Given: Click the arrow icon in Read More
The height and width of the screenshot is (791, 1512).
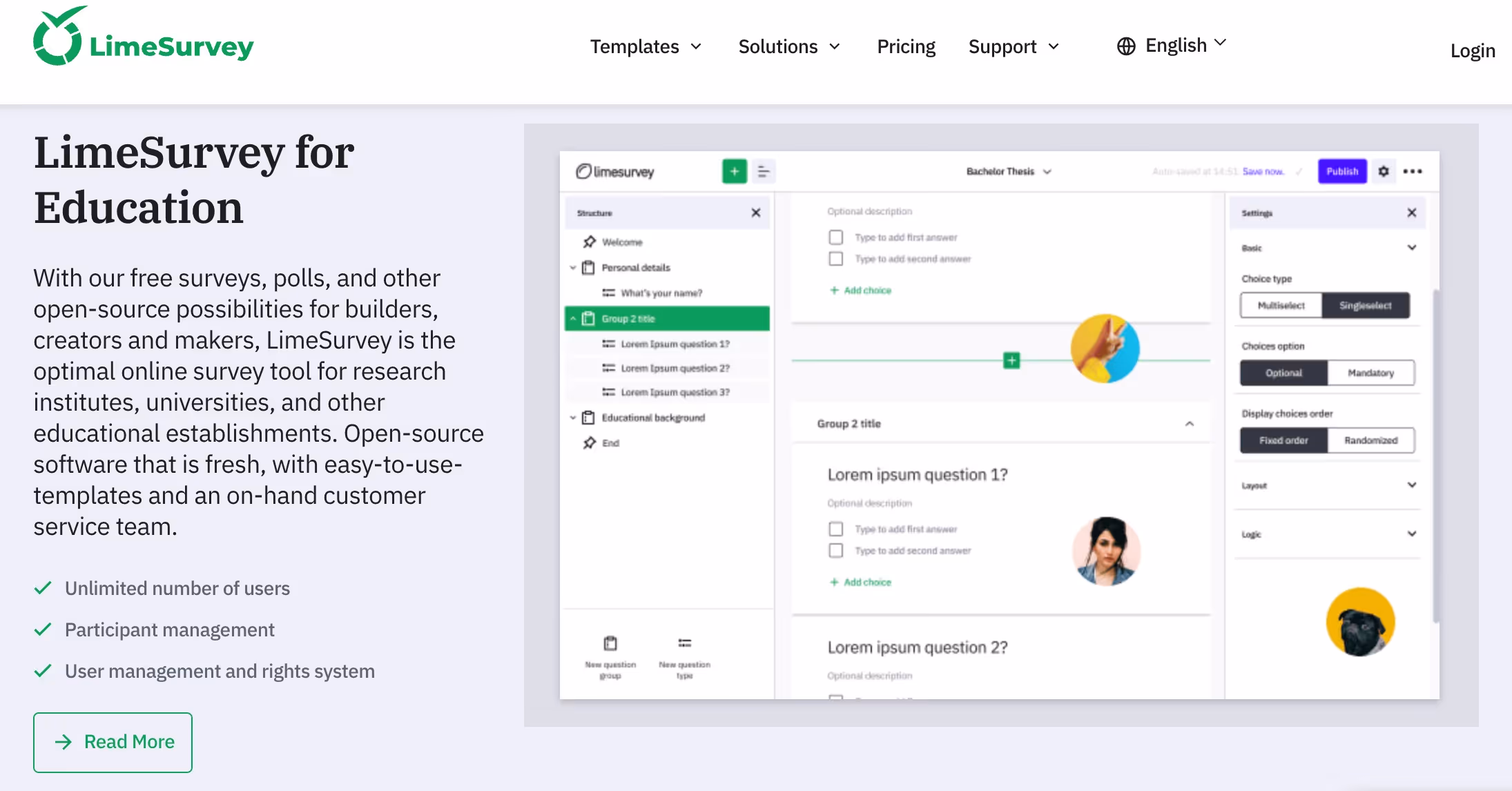Looking at the screenshot, I should pos(64,741).
